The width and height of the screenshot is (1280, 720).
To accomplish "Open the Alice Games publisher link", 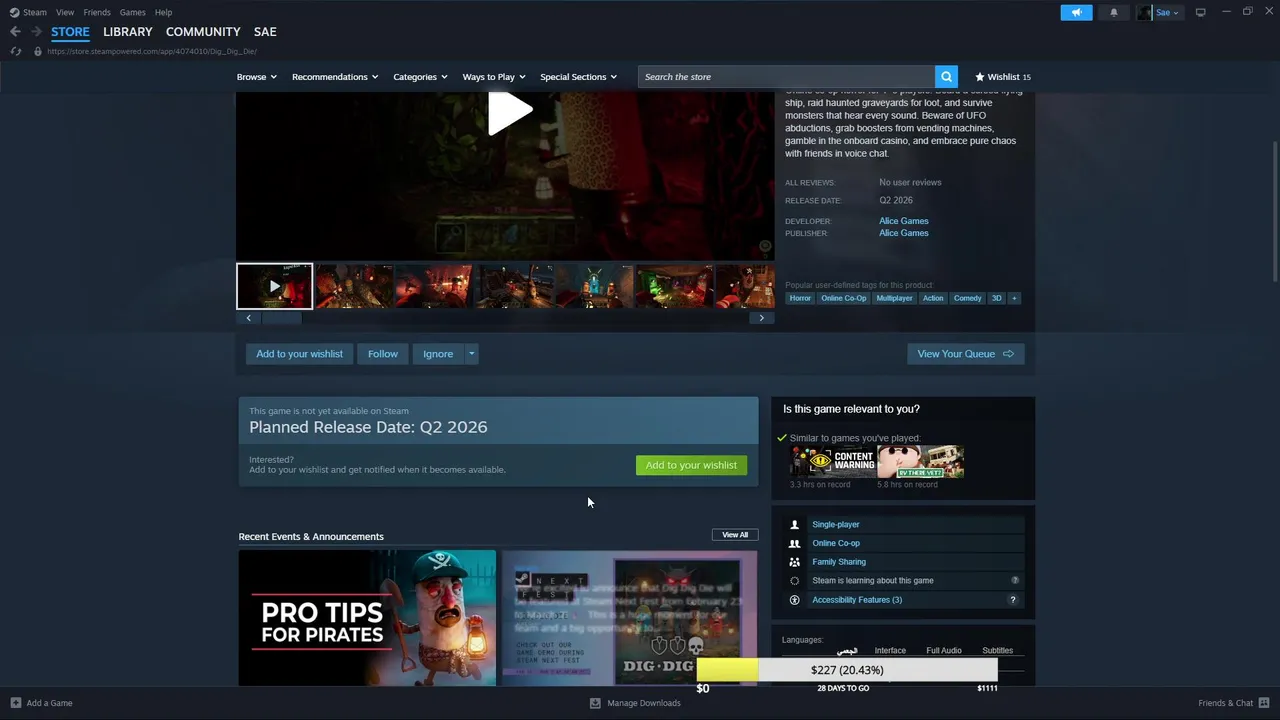I will pos(904,233).
